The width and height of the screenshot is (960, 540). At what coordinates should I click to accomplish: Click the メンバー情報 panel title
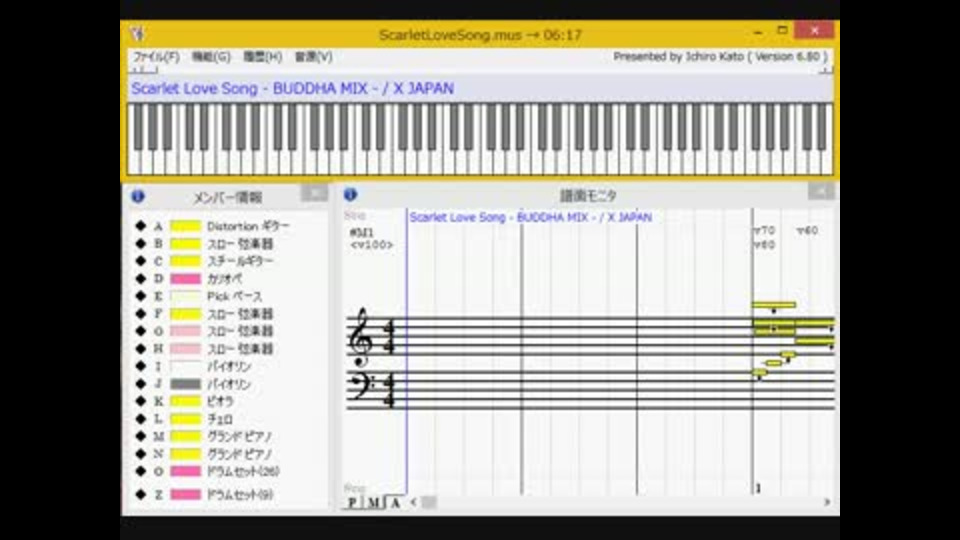point(228,197)
